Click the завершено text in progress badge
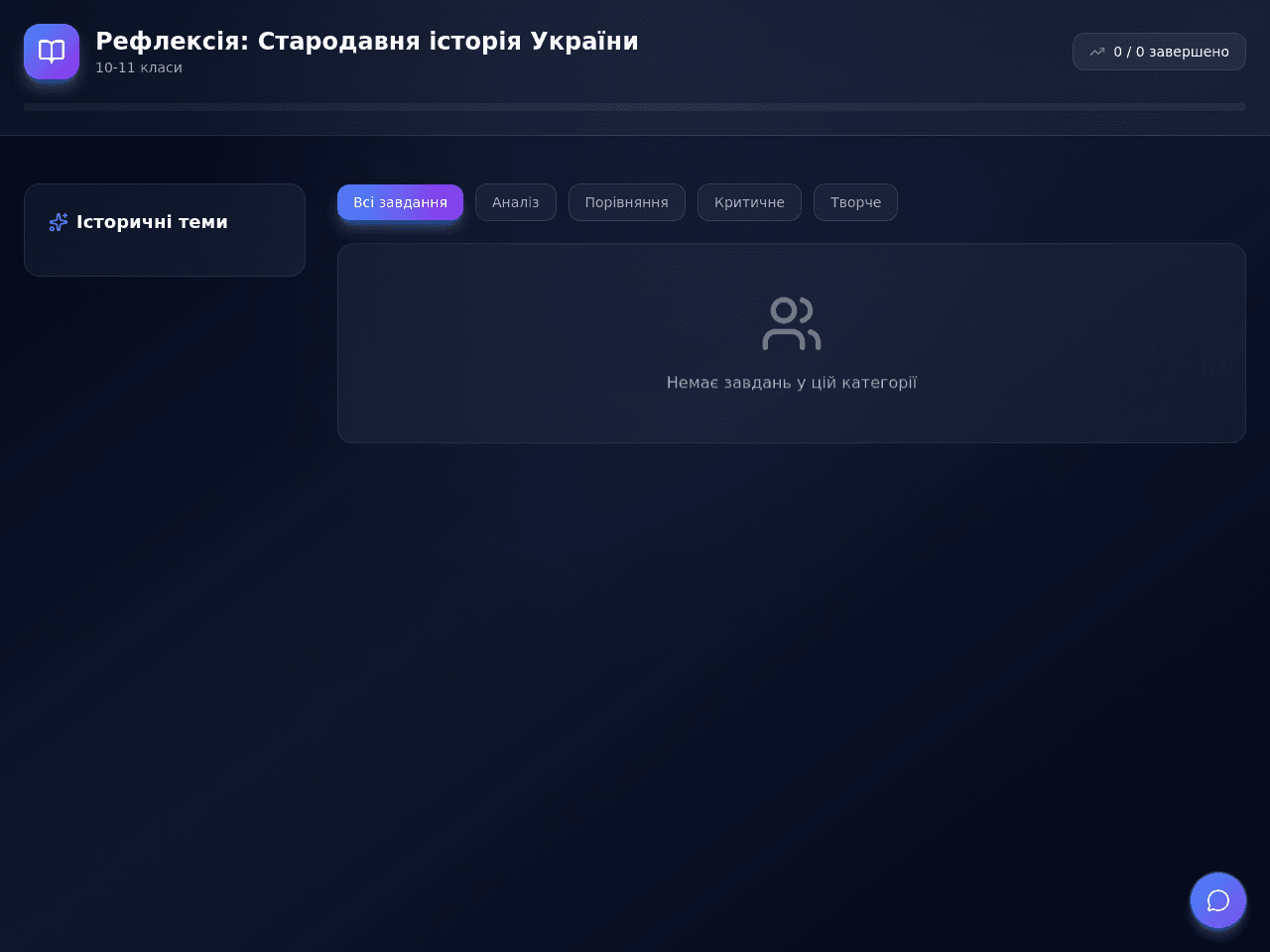This screenshot has height=952, width=1270. point(1189,52)
